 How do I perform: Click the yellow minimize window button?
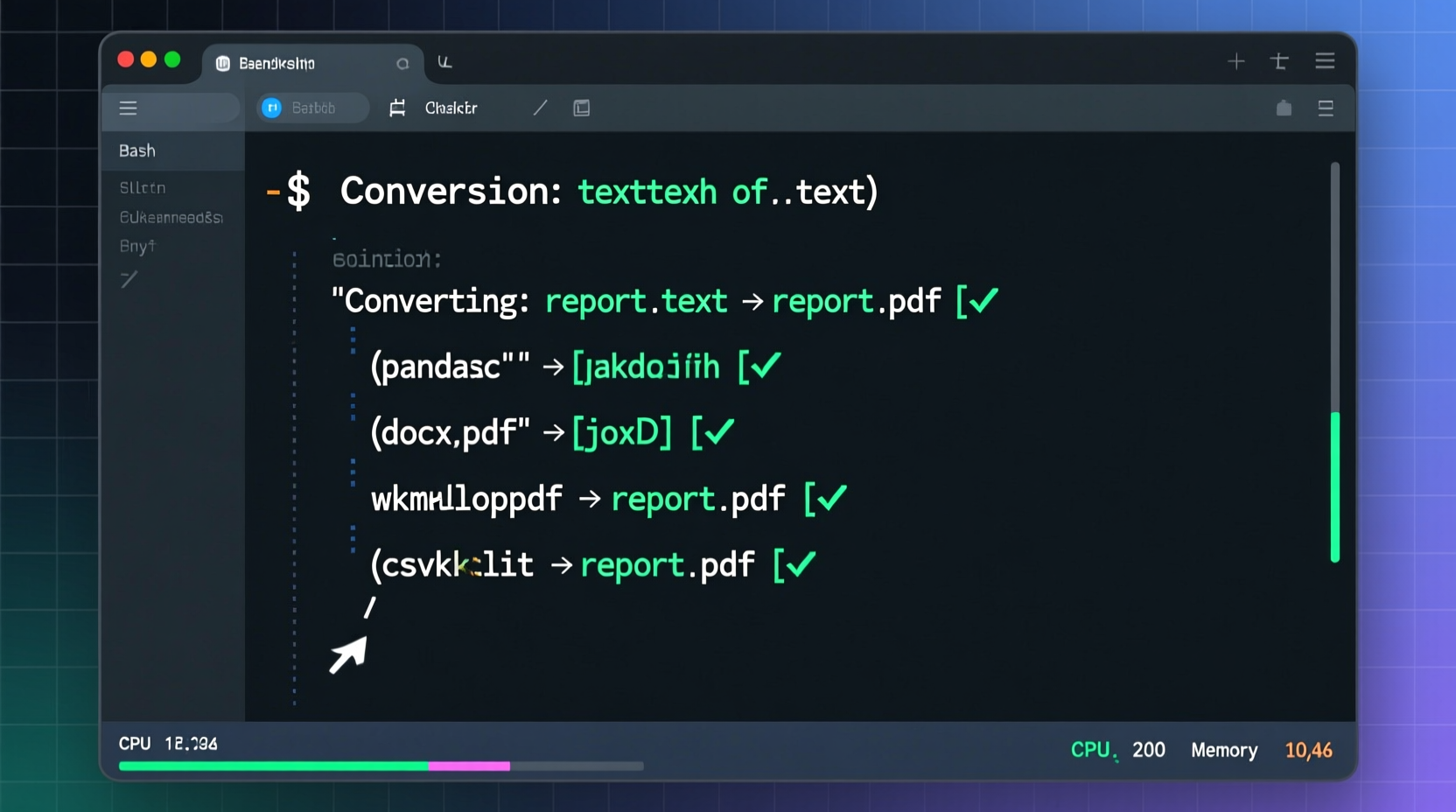pyautogui.click(x=149, y=59)
